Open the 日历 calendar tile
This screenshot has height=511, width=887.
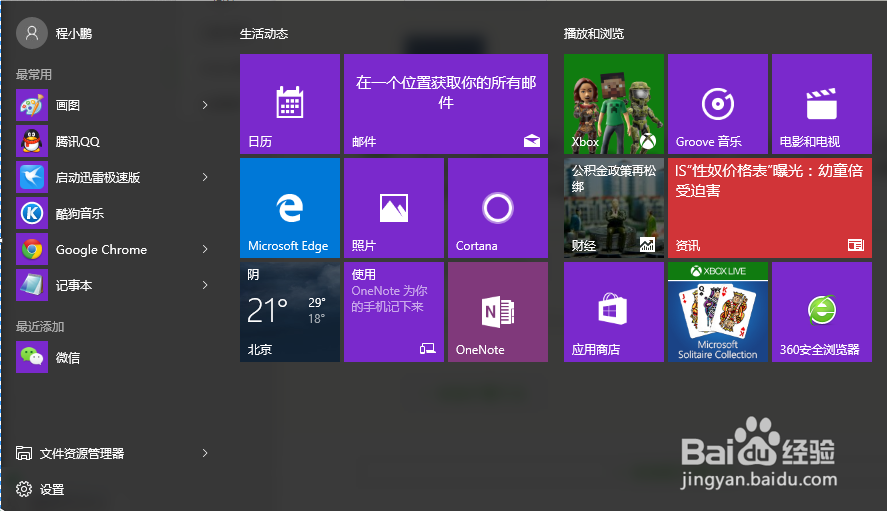(290, 104)
